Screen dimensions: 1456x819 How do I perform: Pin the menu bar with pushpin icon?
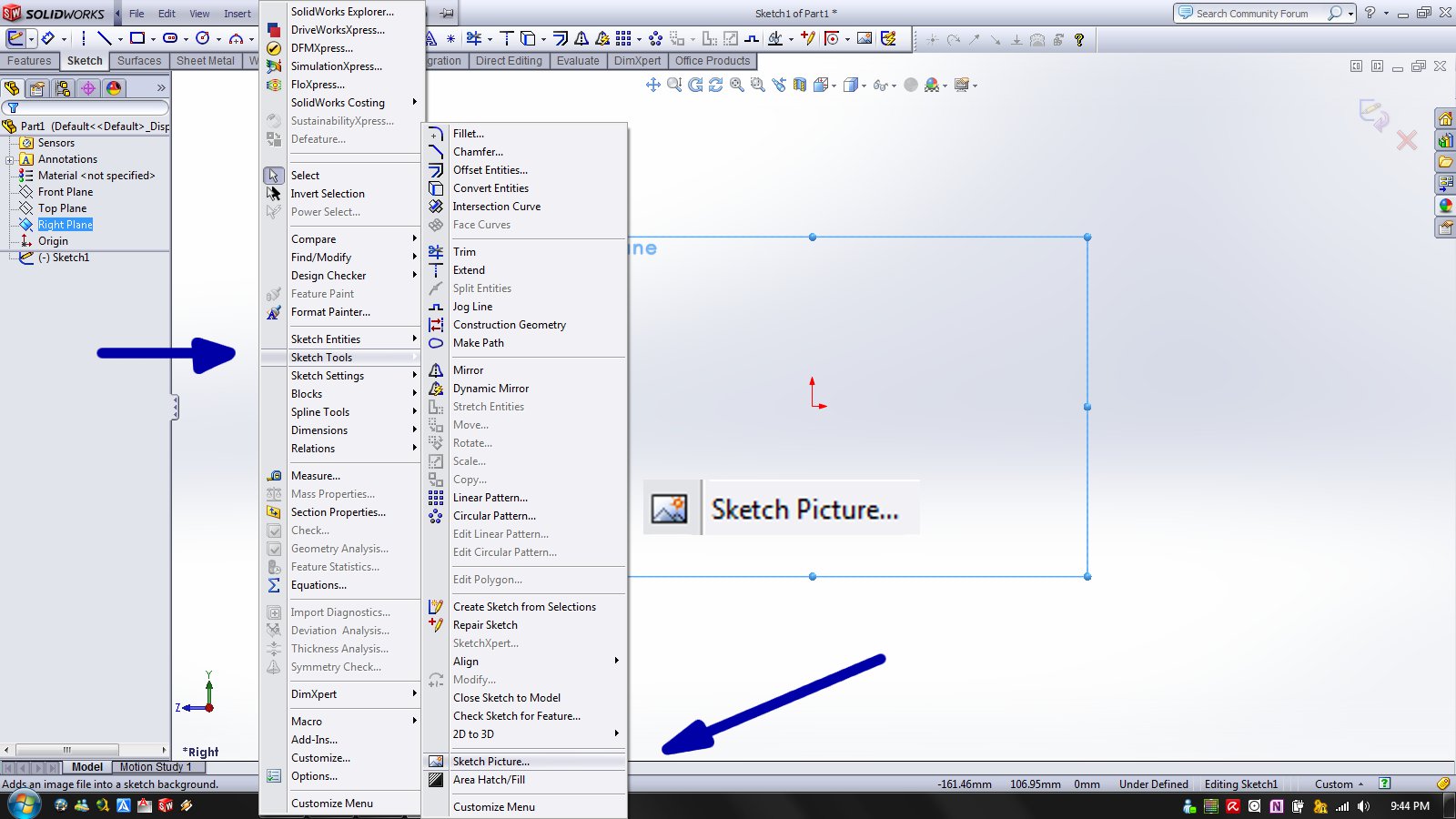[x=447, y=14]
